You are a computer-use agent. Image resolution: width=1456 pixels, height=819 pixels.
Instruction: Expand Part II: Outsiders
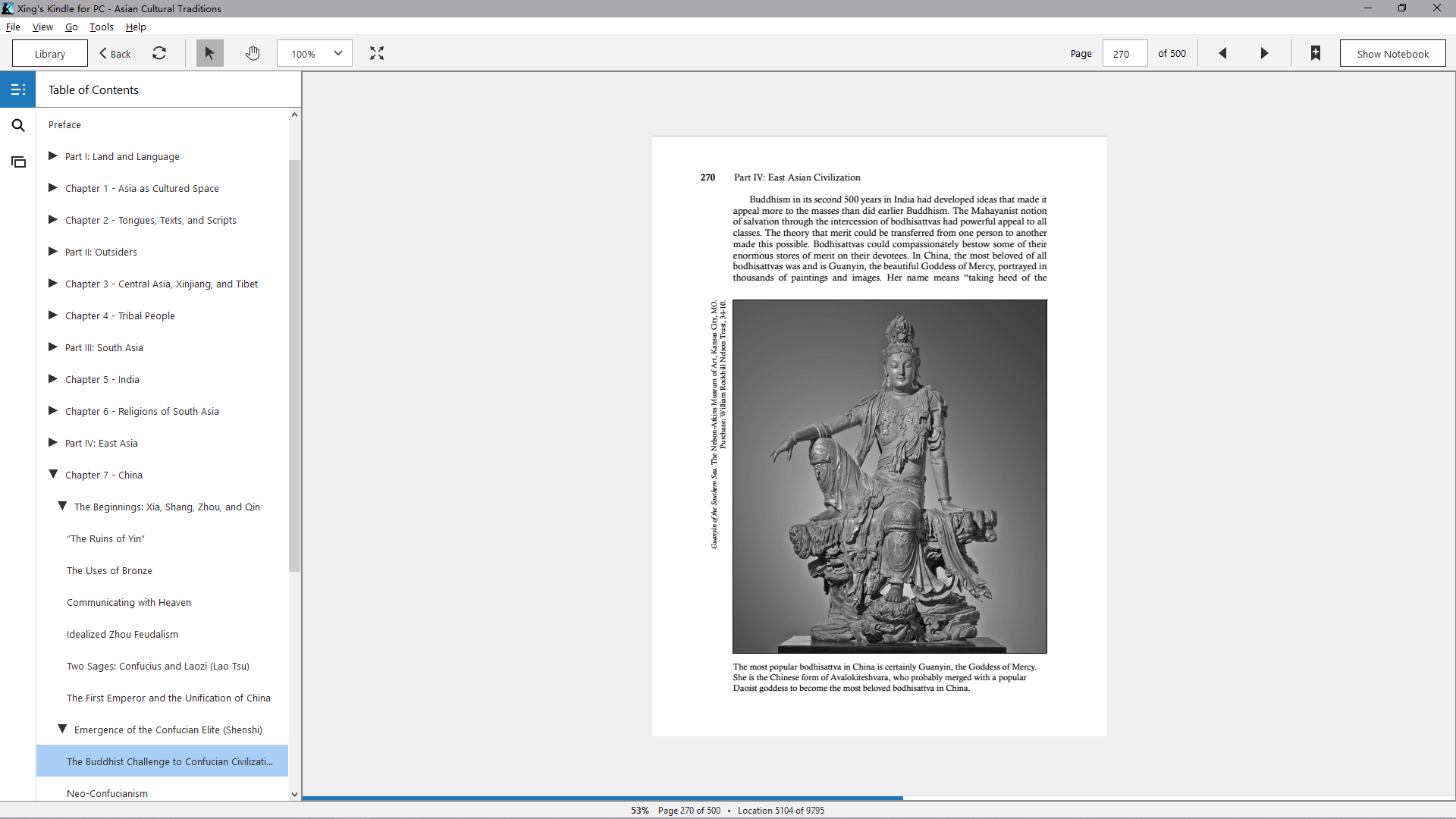click(x=53, y=252)
